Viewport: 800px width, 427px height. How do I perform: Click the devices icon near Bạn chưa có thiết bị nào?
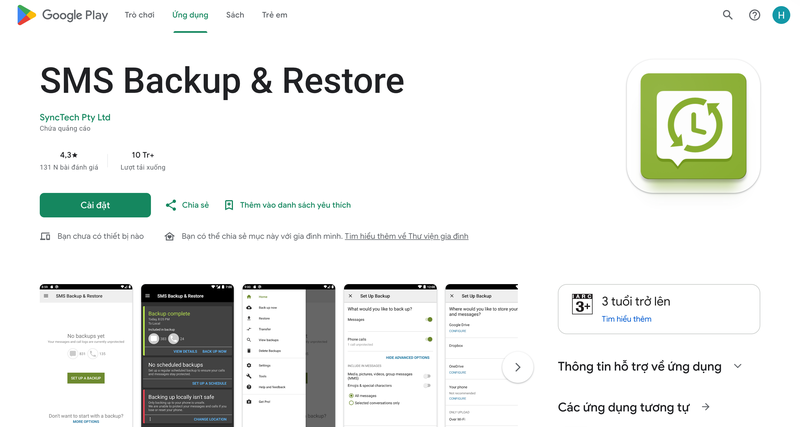pos(45,236)
